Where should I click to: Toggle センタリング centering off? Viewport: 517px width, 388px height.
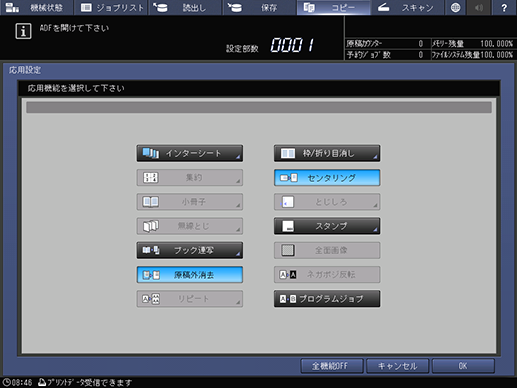[327, 178]
